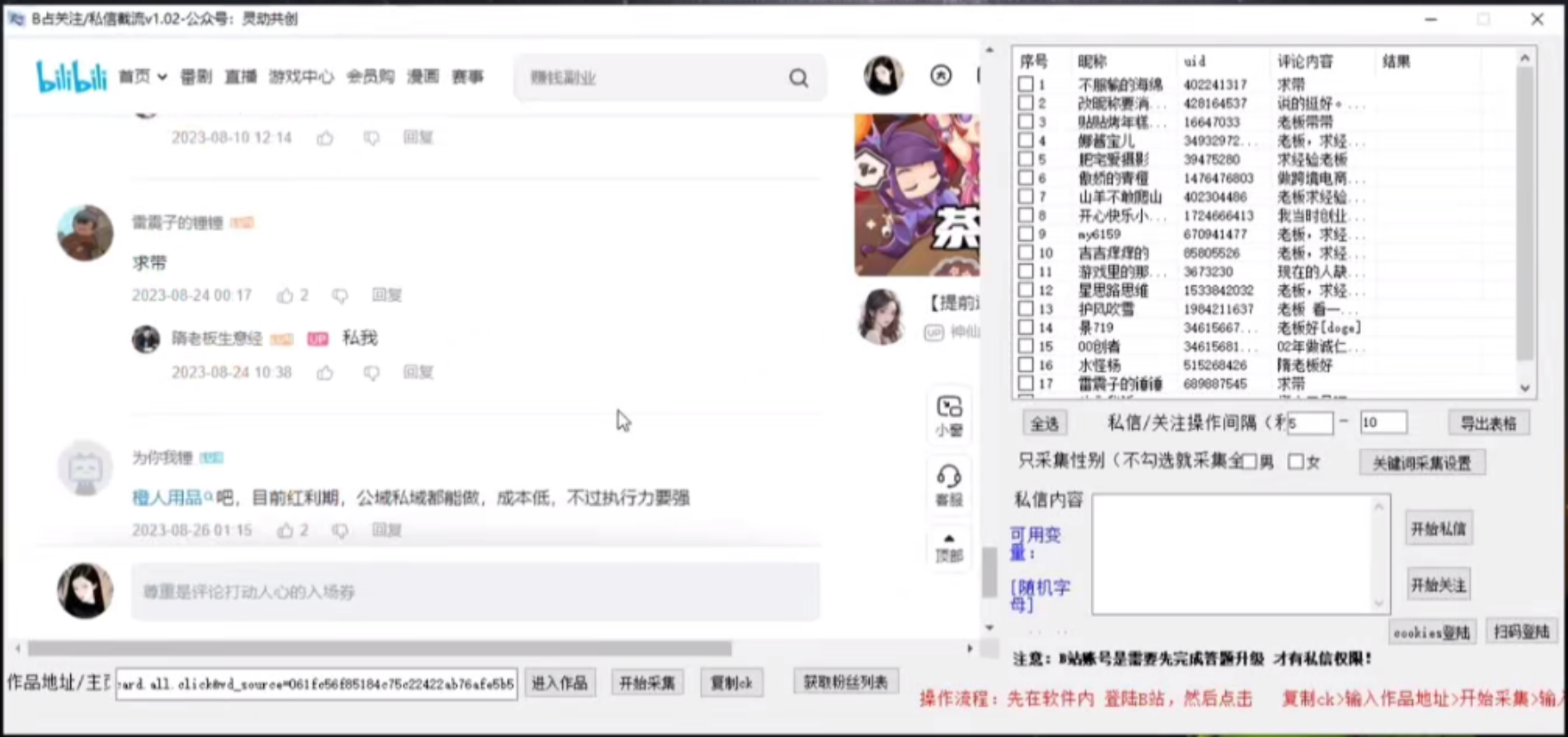Dislike the 私我 reply comment
Viewport: 1568px width, 737px height.
[371, 373]
